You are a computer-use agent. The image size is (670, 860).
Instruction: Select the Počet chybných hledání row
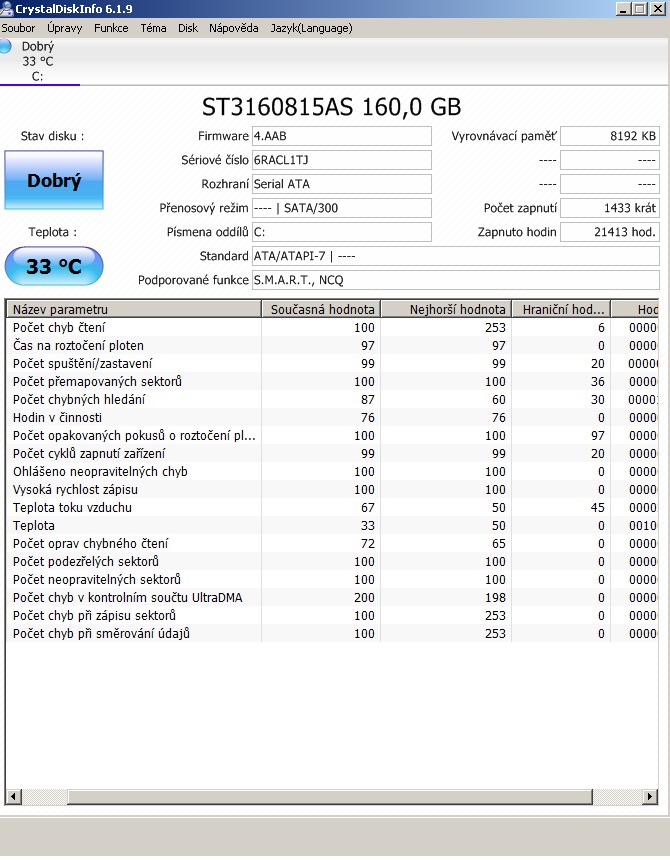pos(332,399)
